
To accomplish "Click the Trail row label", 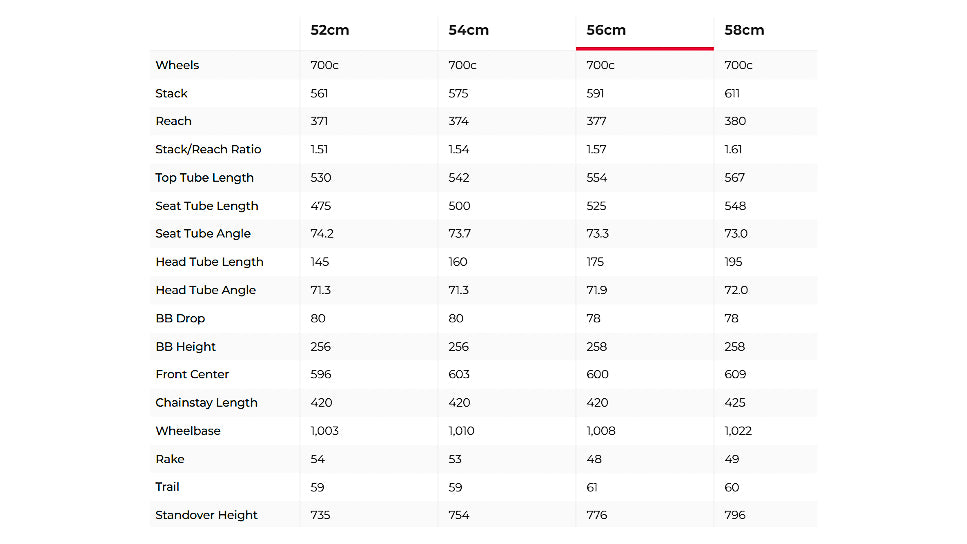I will (x=167, y=487).
